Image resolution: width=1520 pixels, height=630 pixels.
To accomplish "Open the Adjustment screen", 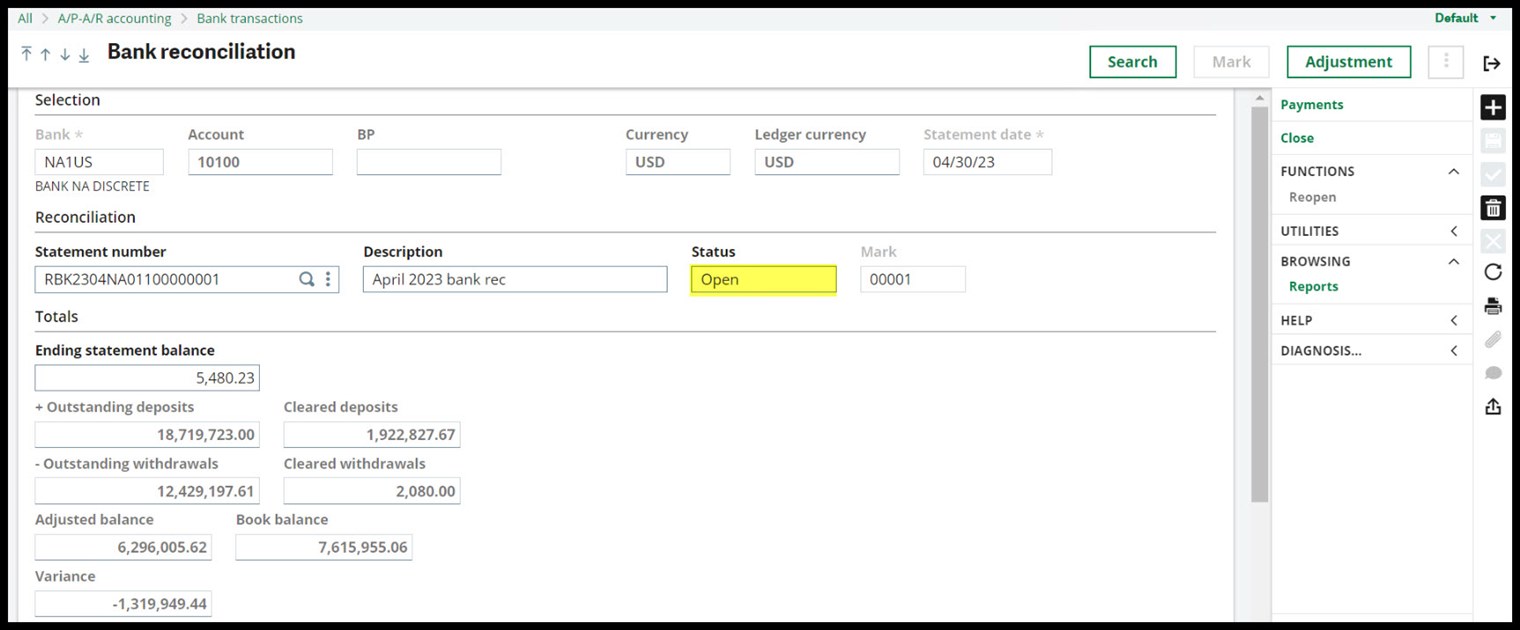I will [x=1348, y=61].
